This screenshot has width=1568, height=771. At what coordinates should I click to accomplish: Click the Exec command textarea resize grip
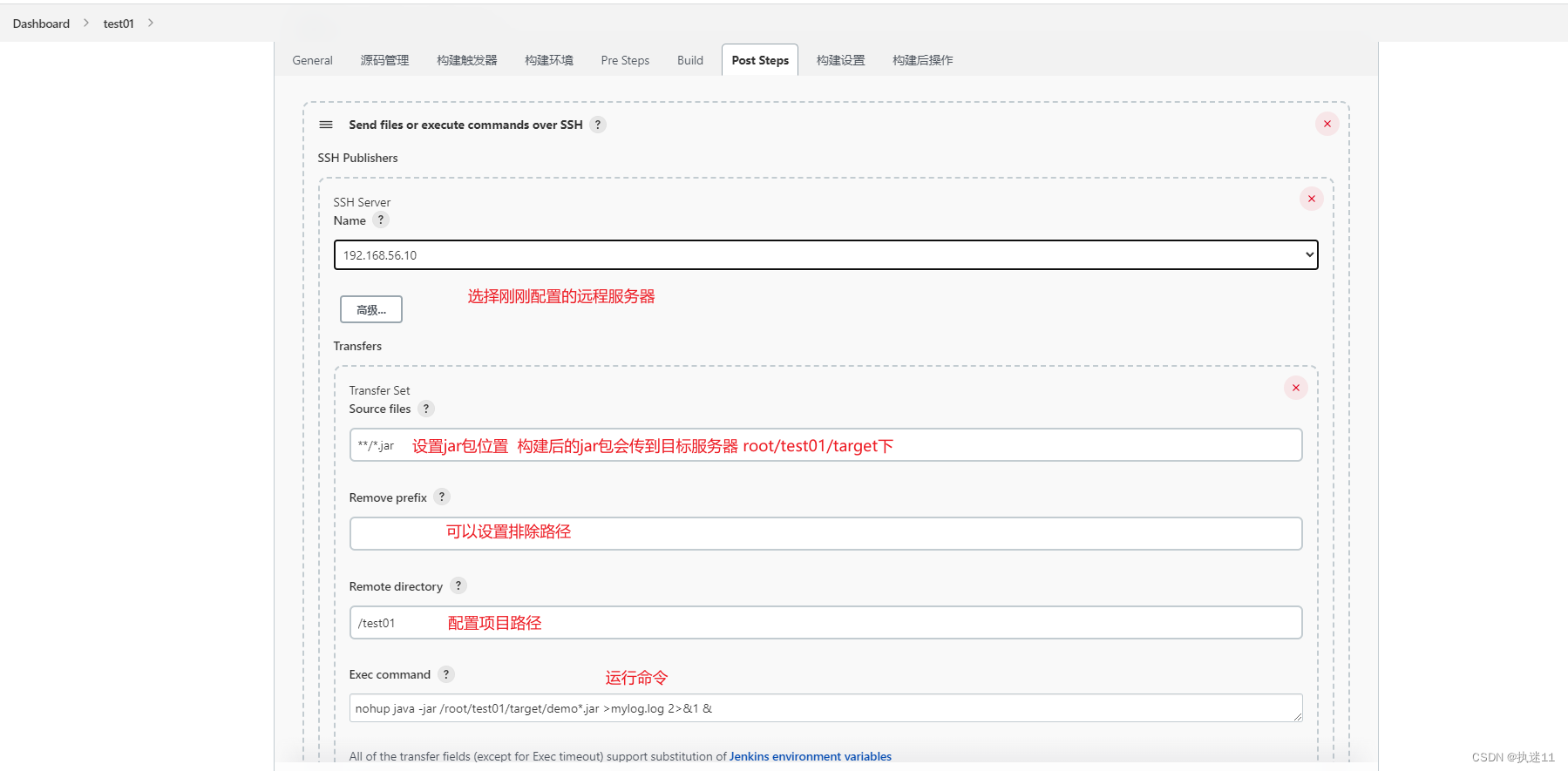tap(1297, 716)
